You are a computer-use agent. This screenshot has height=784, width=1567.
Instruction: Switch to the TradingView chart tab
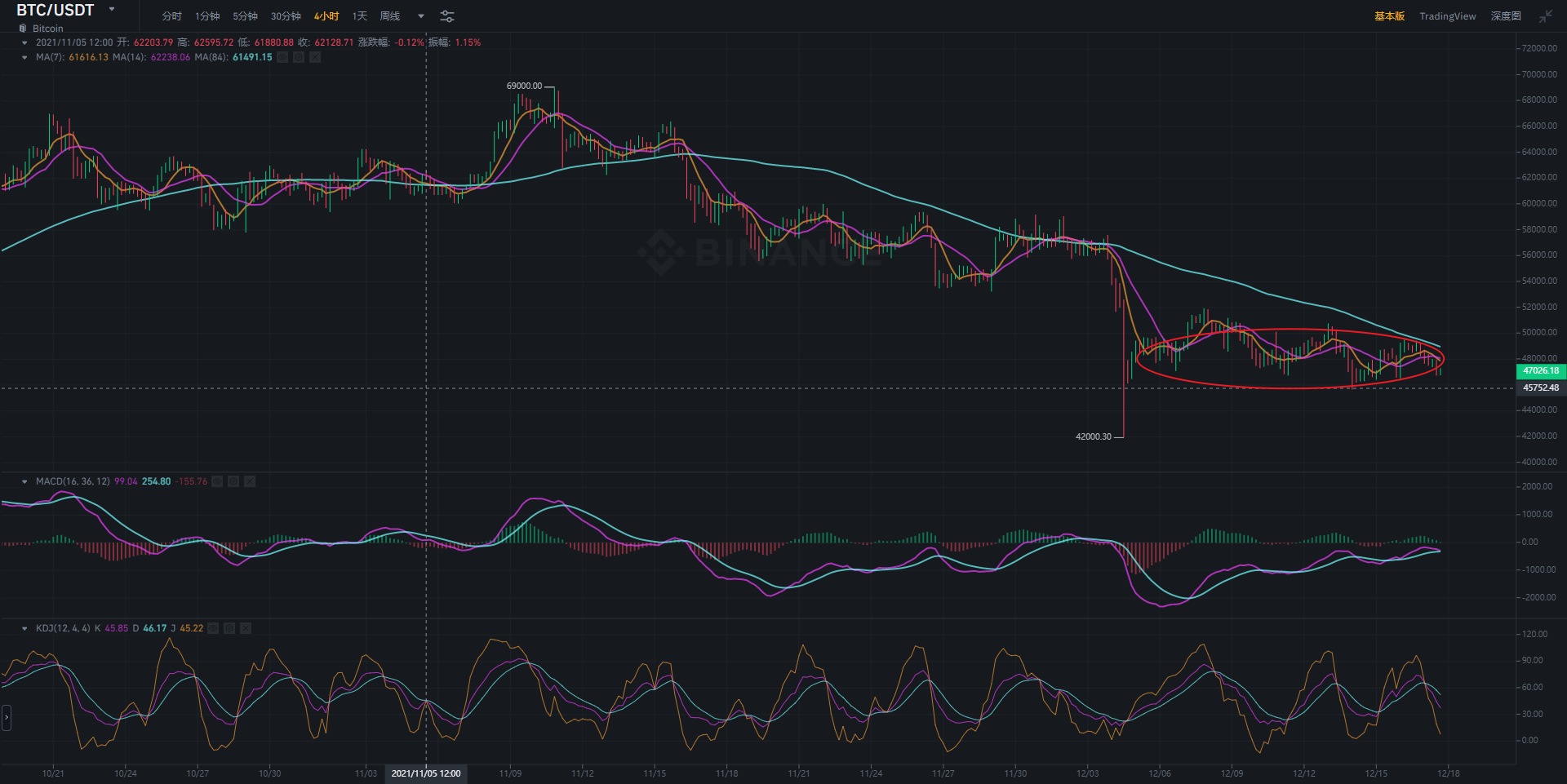click(x=1447, y=16)
